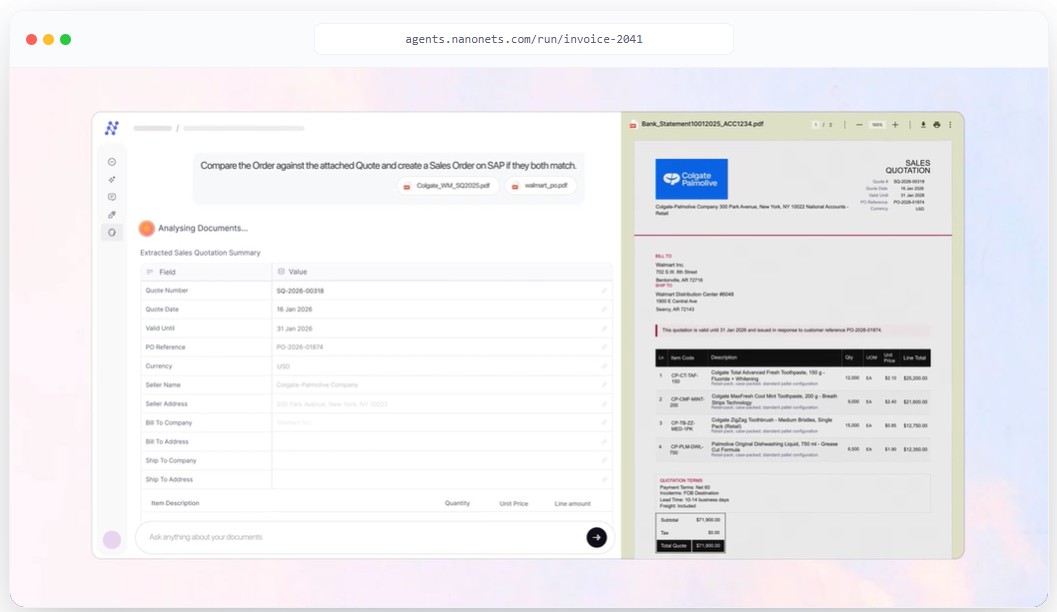Viewport: 1057px width, 612px height.
Task: Send message with the arrow button
Action: pos(596,537)
